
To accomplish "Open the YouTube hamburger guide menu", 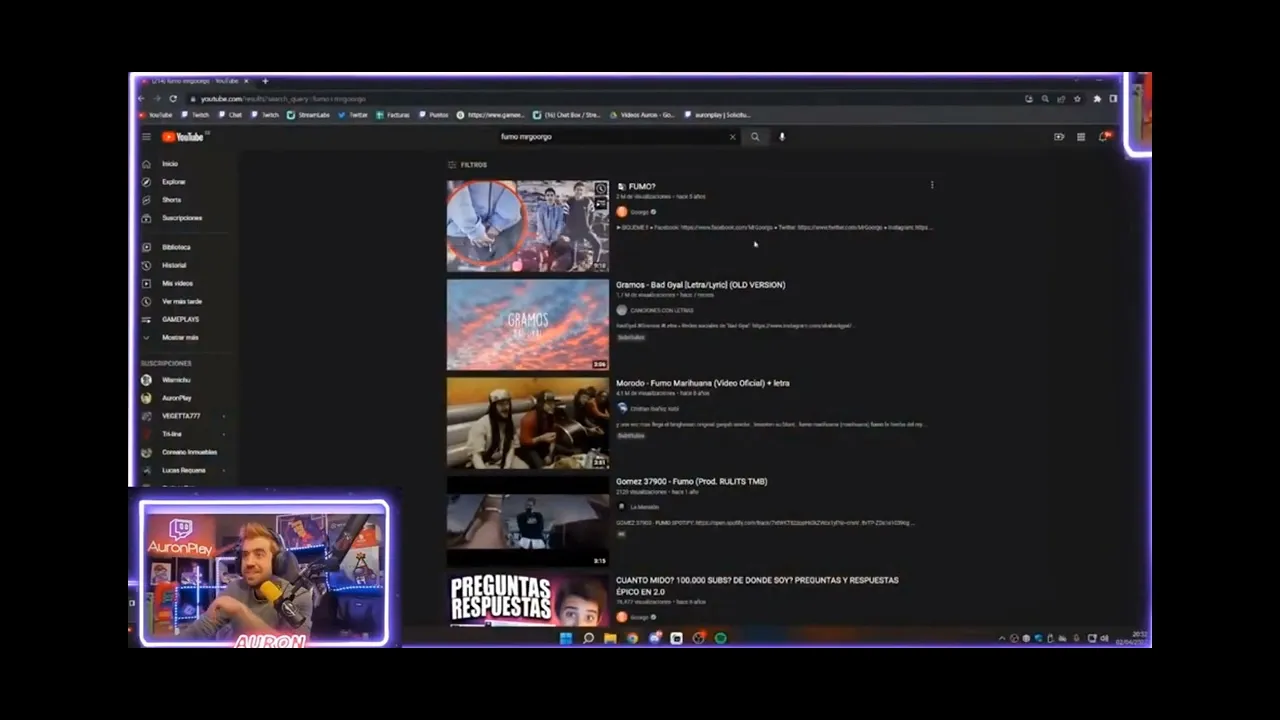I will click(x=146, y=137).
